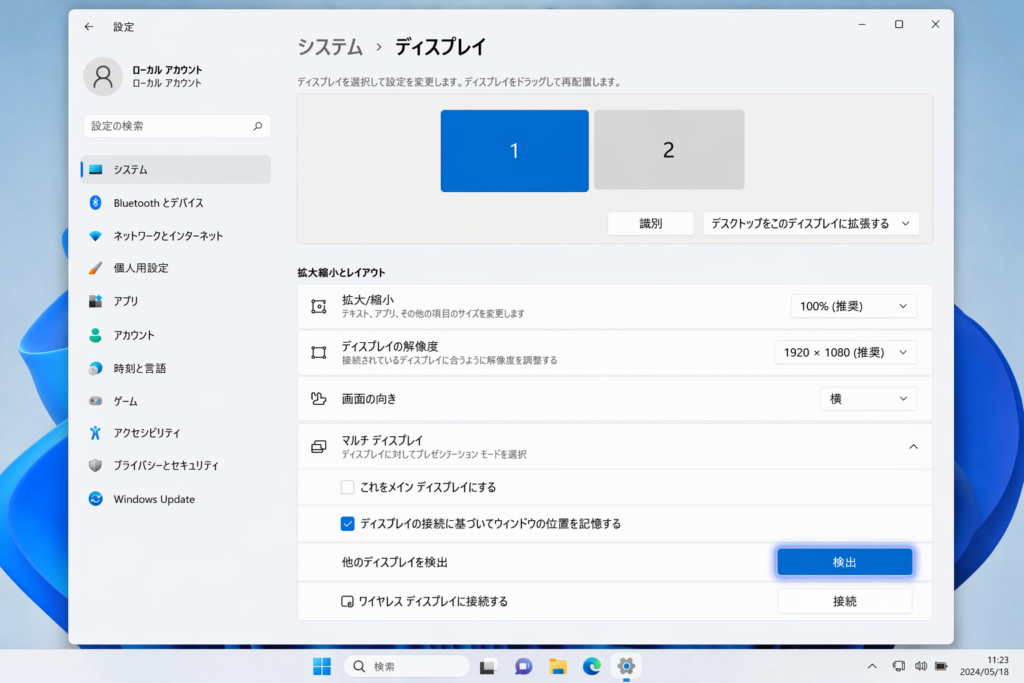This screenshot has width=1024, height=683.
Task: Go back using the back arrow
Action: (89, 27)
